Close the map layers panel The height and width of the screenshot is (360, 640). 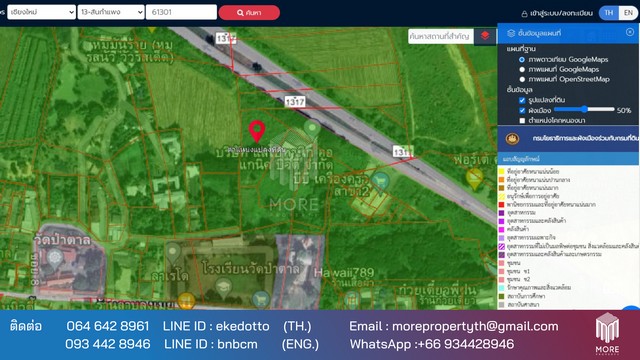pyautogui.click(x=630, y=32)
